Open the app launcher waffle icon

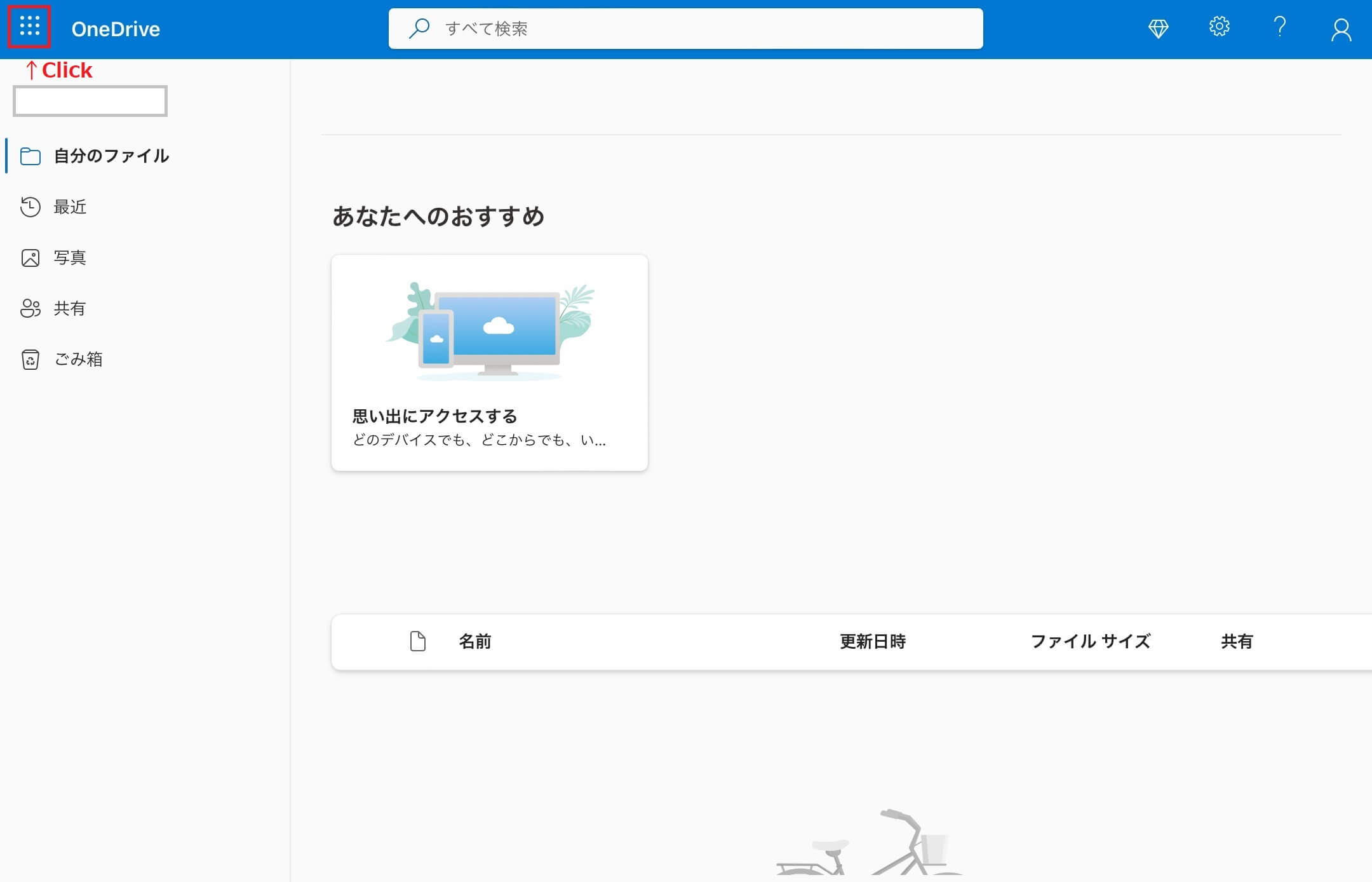tap(29, 27)
